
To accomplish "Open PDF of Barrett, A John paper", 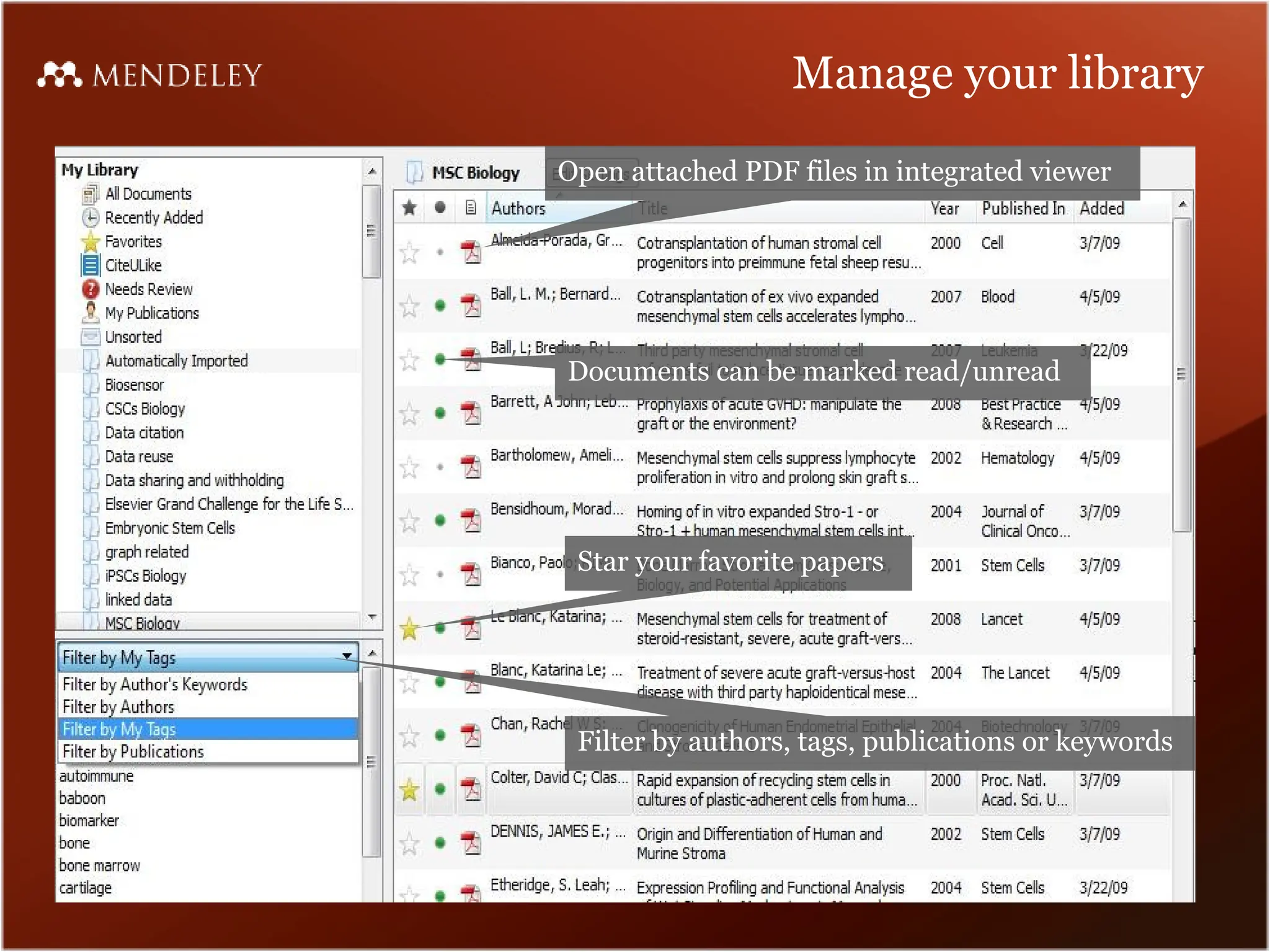I will tap(471, 413).
